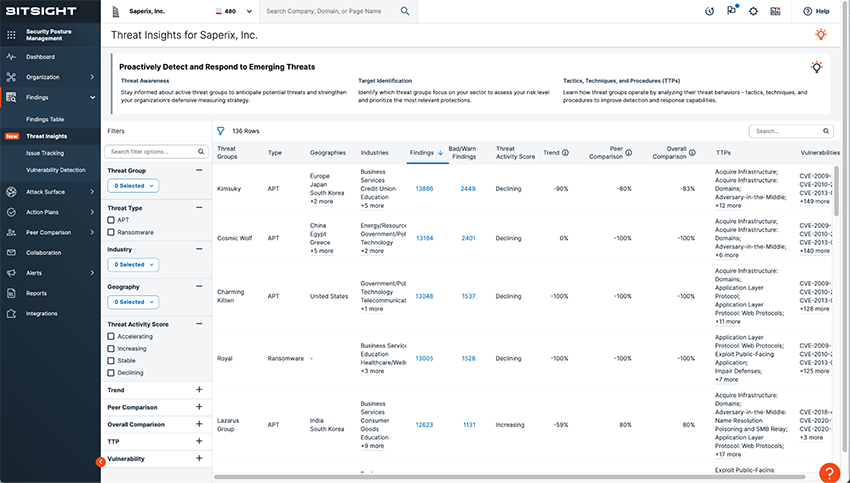Select Threat Insights in sidebar

pyautogui.click(x=47, y=137)
